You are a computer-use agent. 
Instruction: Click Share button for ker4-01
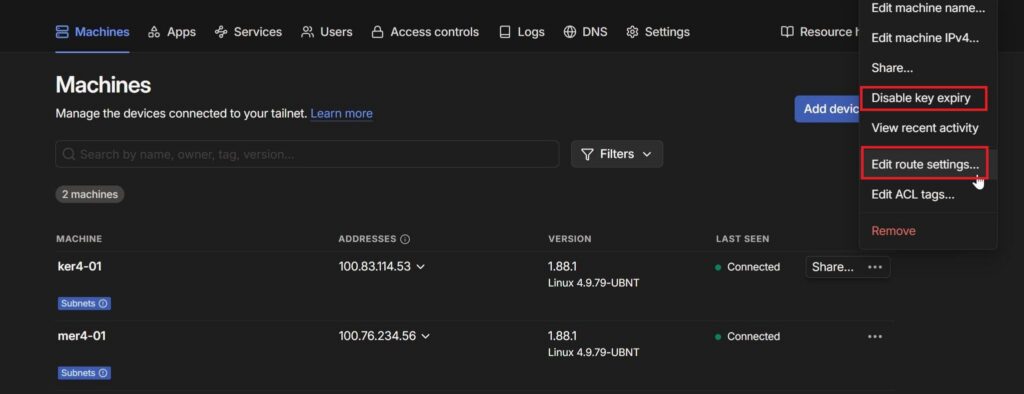[x=833, y=267]
